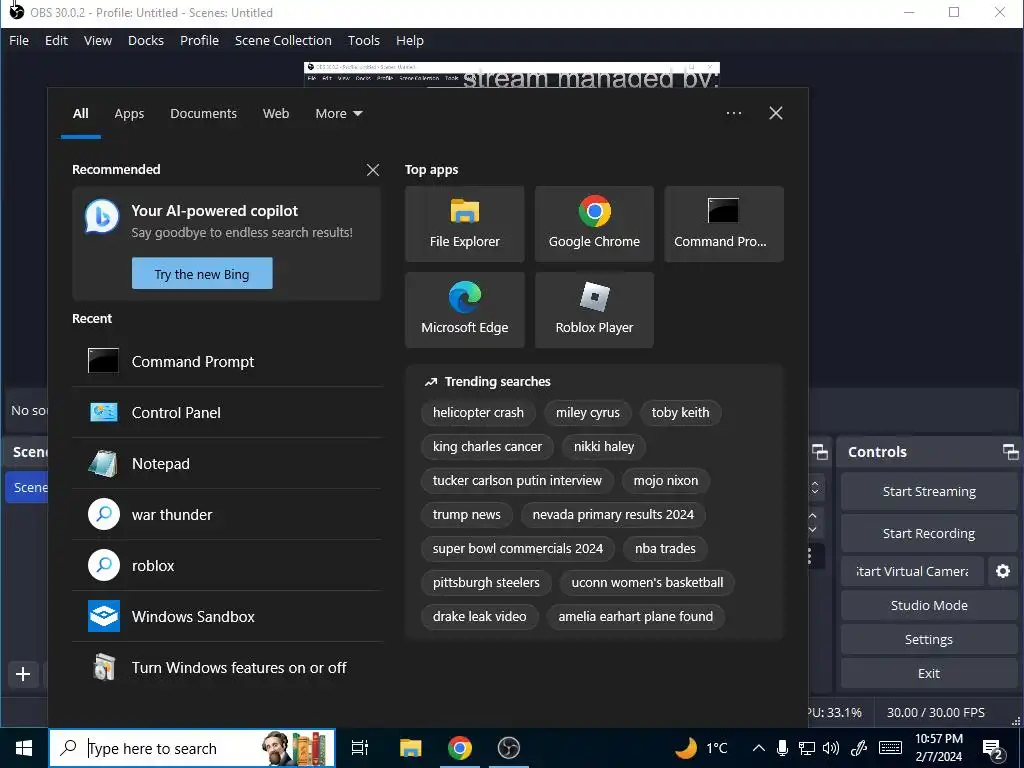Open OBS Tools menu
This screenshot has height=768, width=1024.
[x=364, y=40]
